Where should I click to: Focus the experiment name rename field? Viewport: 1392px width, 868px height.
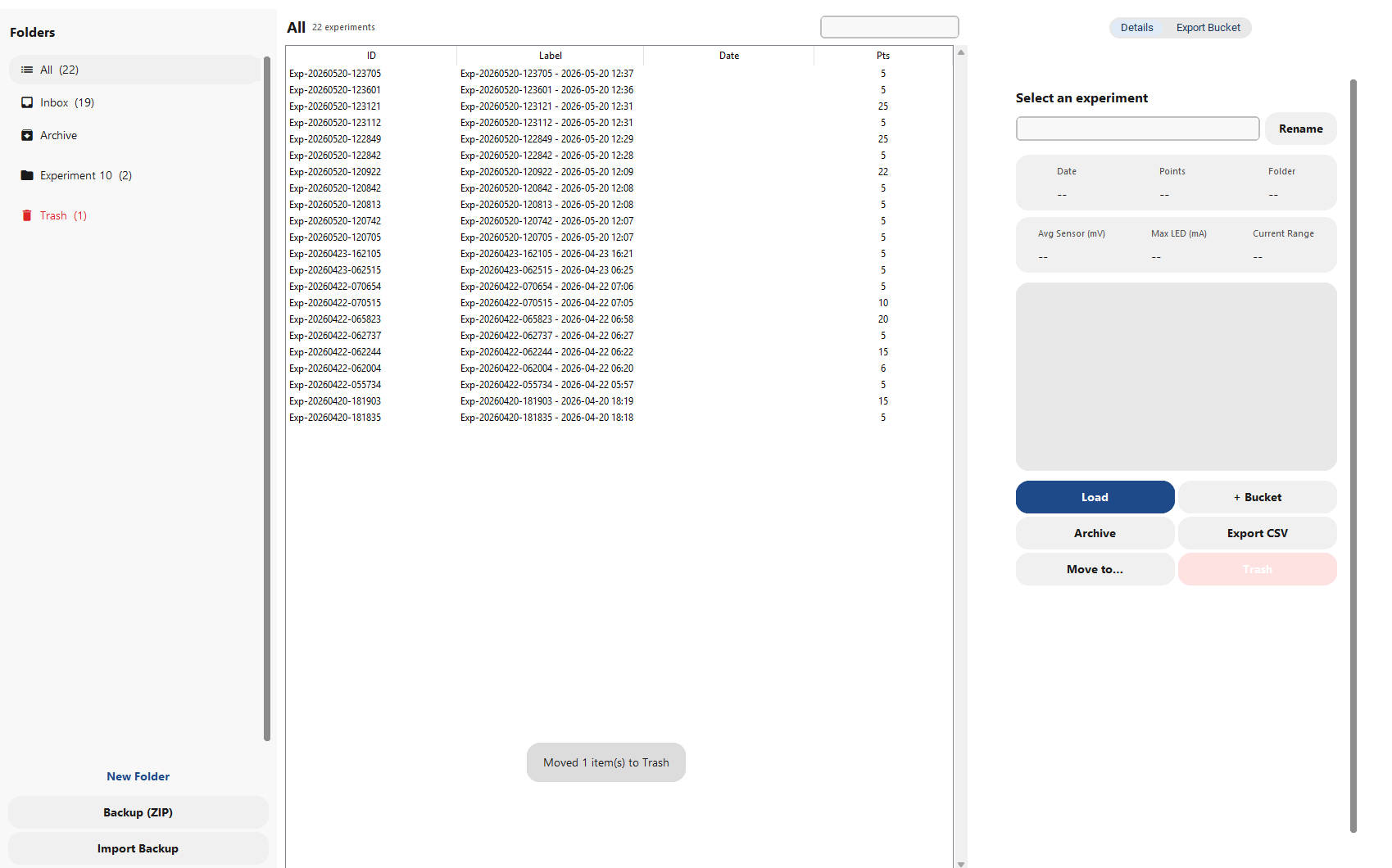(x=1138, y=129)
